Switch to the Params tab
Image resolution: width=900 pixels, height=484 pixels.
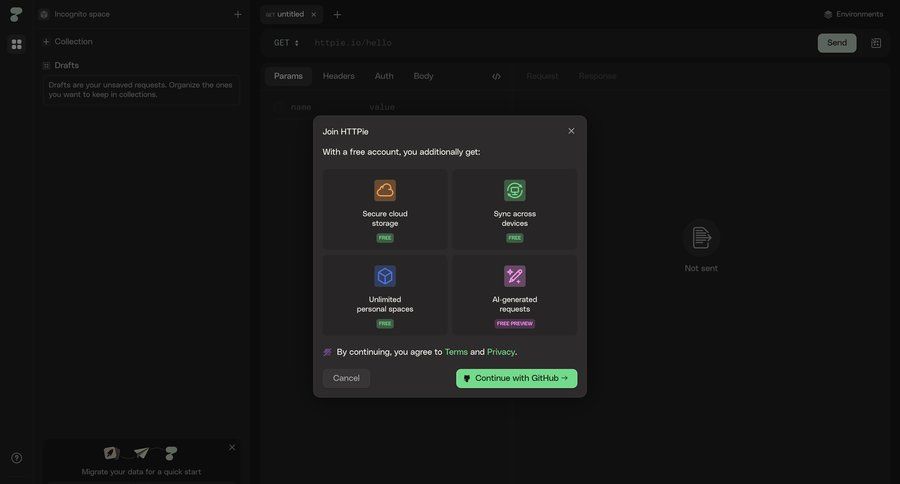288,76
